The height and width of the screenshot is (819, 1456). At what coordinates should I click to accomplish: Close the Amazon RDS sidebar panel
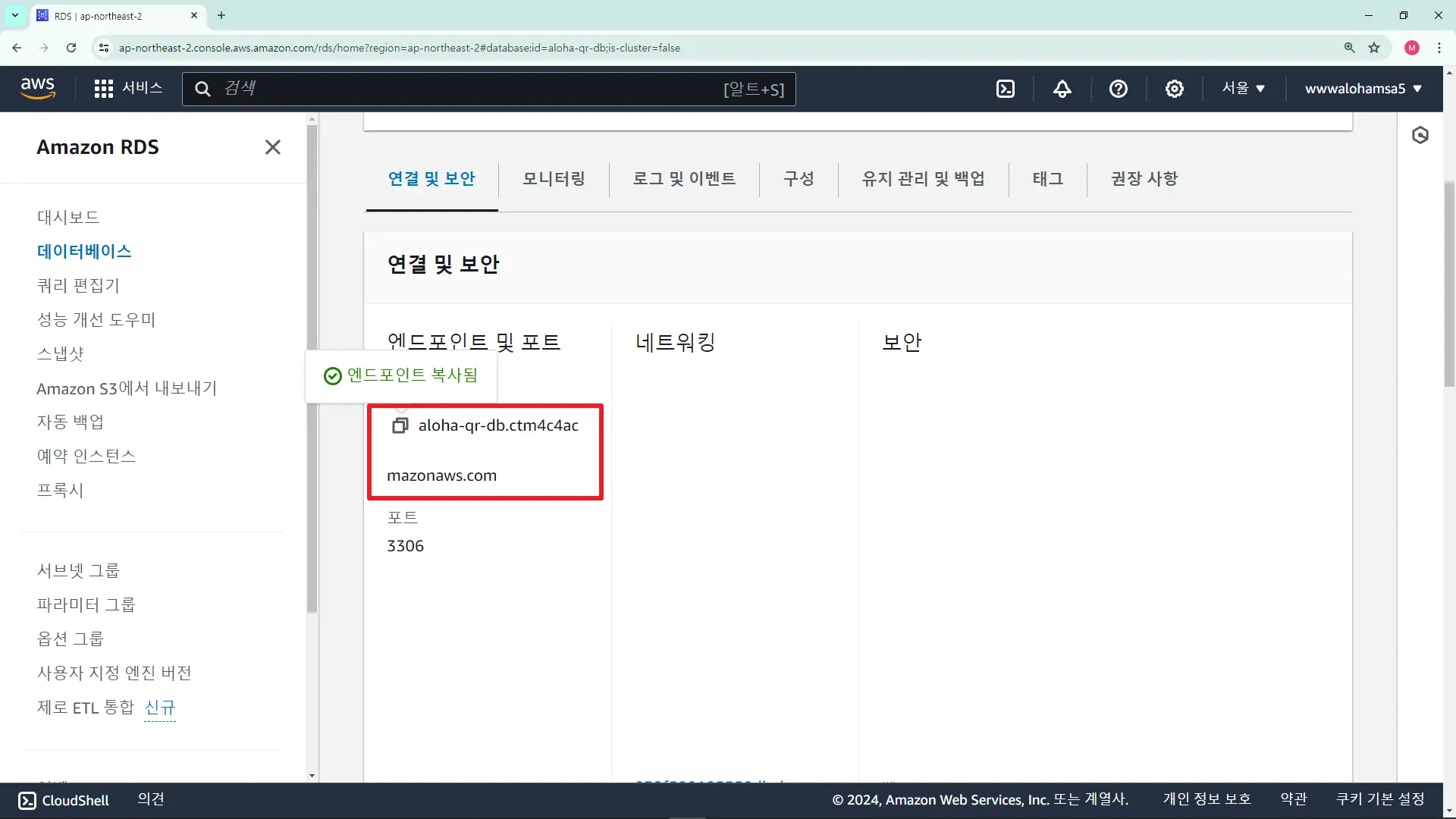click(273, 147)
